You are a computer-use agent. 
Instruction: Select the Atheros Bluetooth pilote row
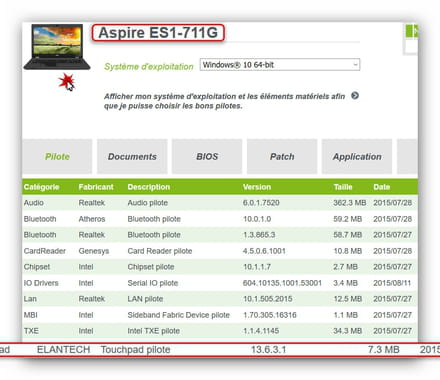point(220,219)
